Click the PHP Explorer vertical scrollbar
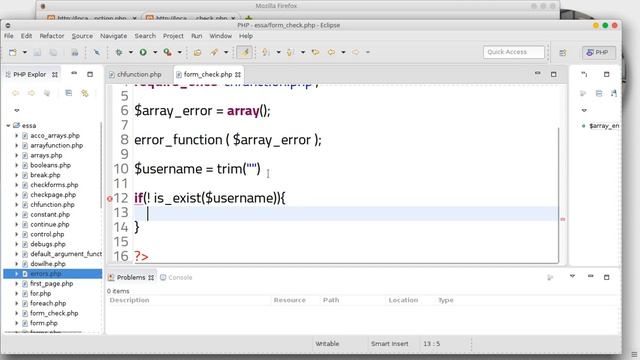Image resolution: width=640 pixels, height=360 pixels. 101,164
